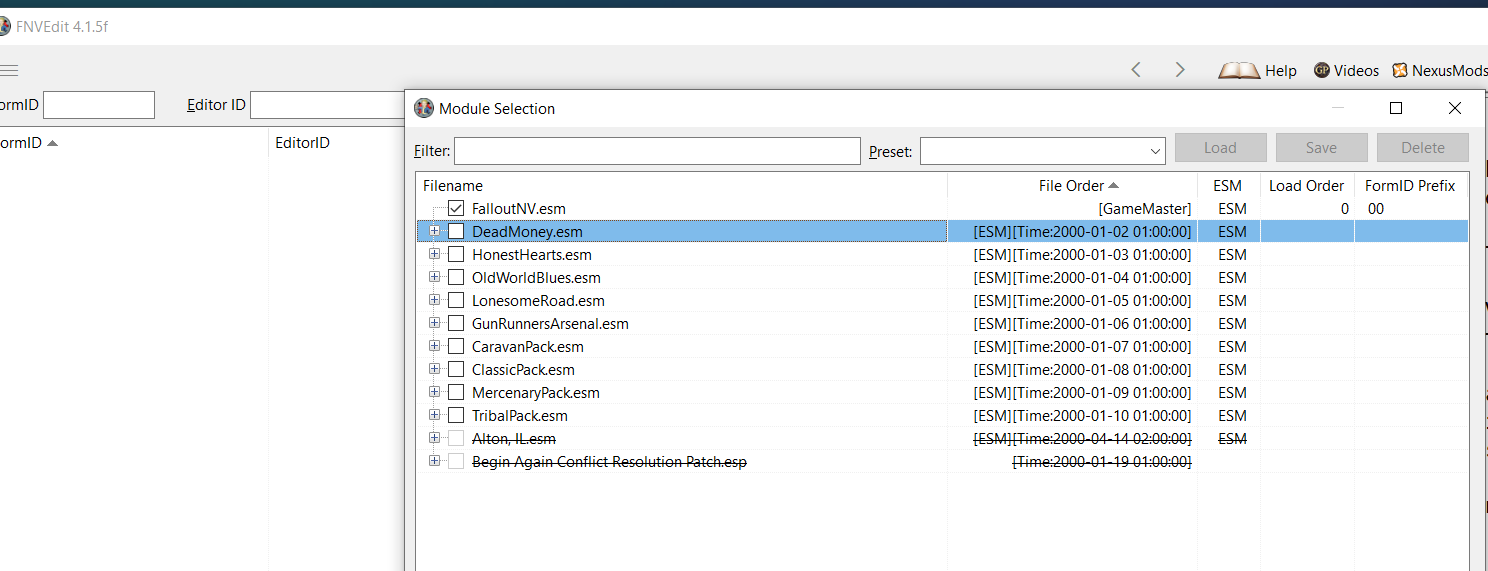Viewport: 1488px width, 571px height.
Task: Open the Videos link
Action: click(1346, 70)
